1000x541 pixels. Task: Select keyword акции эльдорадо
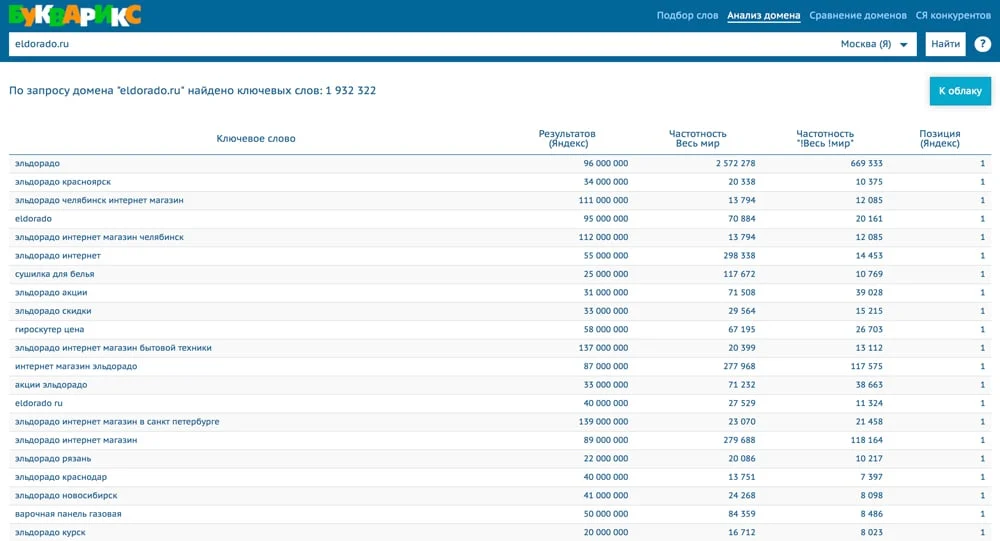tap(51, 385)
